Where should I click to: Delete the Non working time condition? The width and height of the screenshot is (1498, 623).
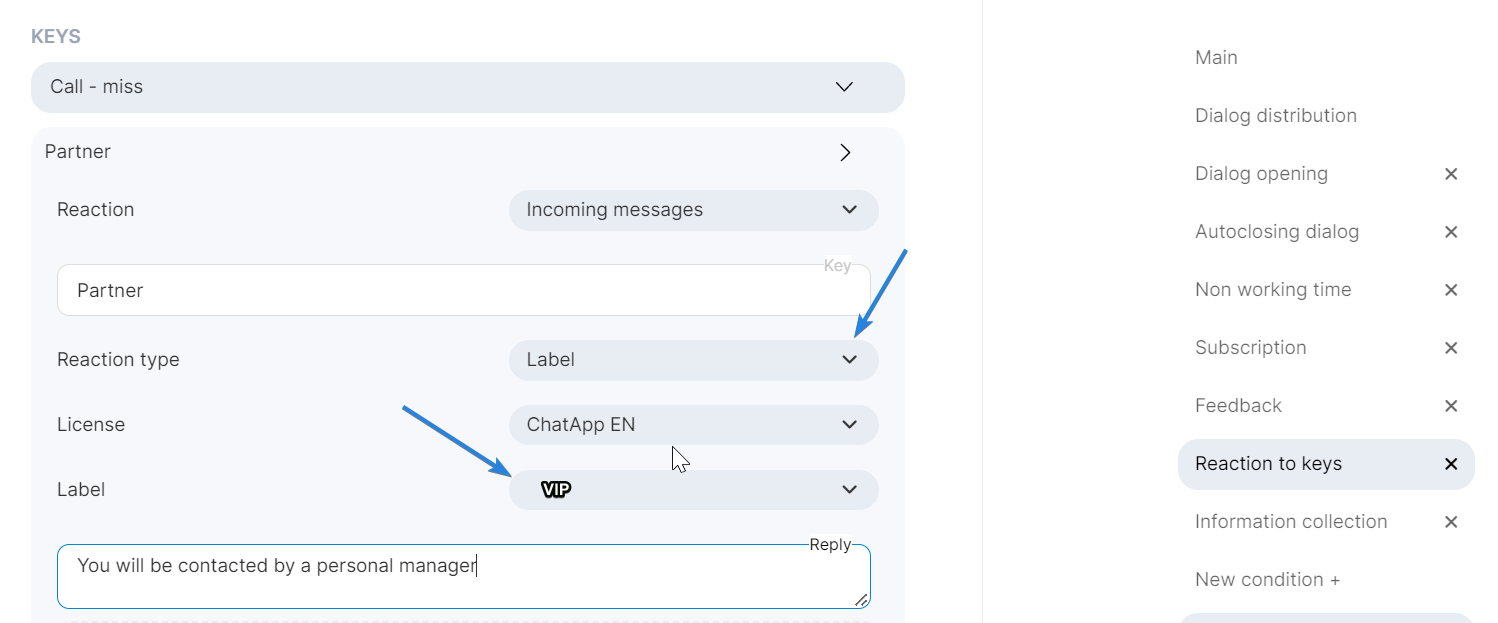[x=1451, y=290]
